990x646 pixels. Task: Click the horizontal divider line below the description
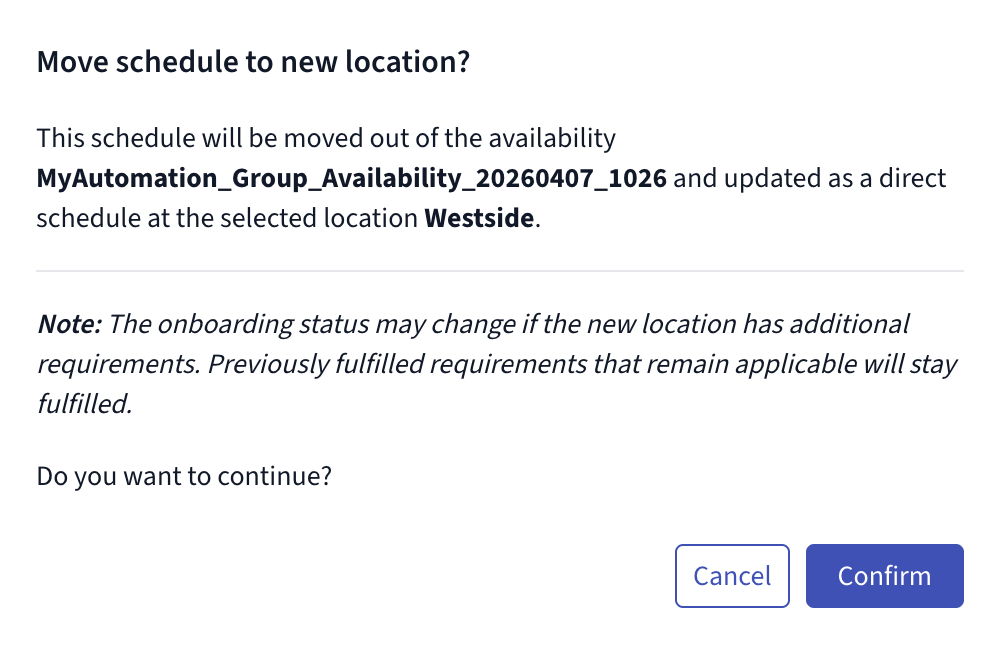point(500,271)
